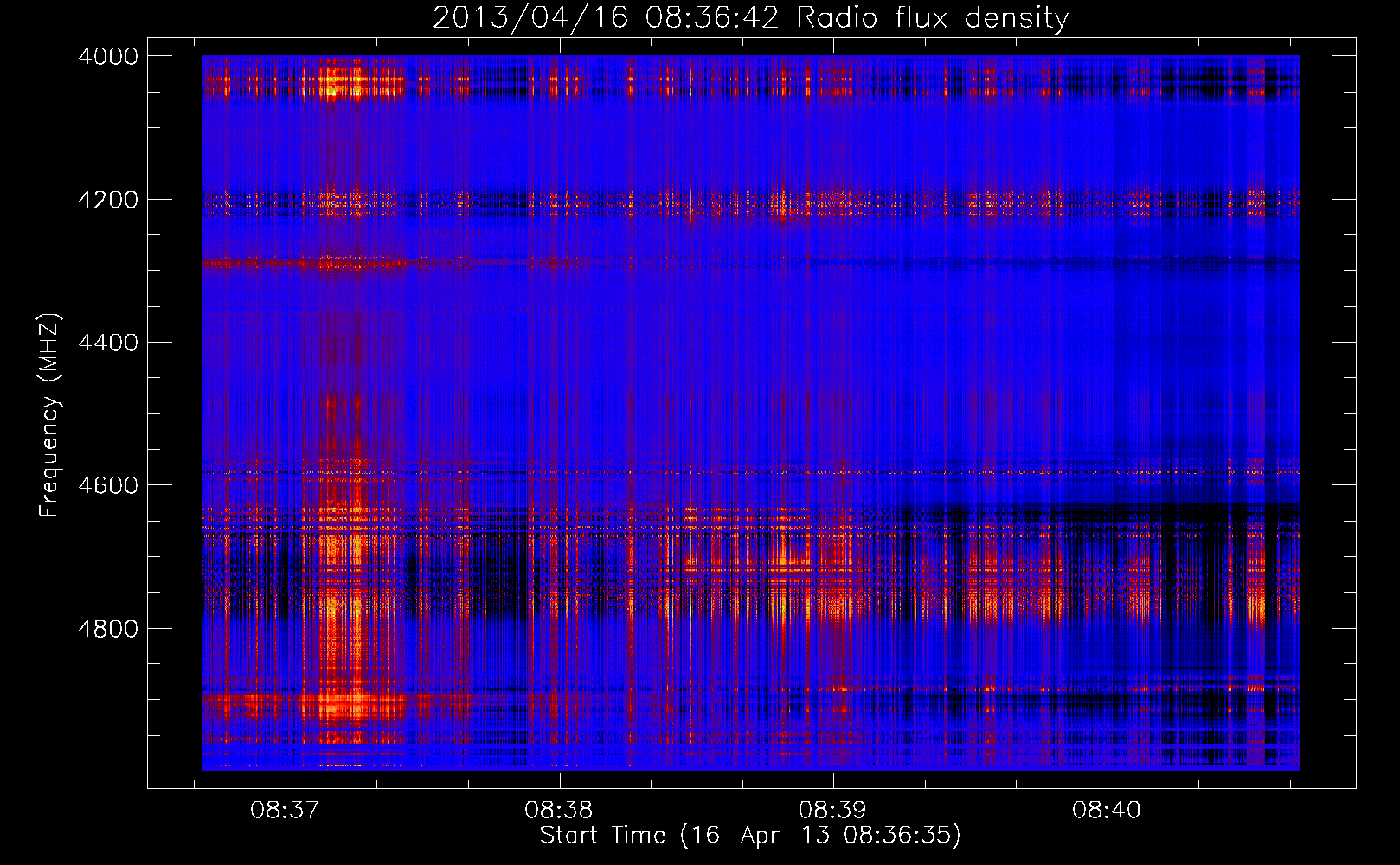Click the 08:38 time tick label
The height and width of the screenshot is (865, 1400).
pos(559,810)
